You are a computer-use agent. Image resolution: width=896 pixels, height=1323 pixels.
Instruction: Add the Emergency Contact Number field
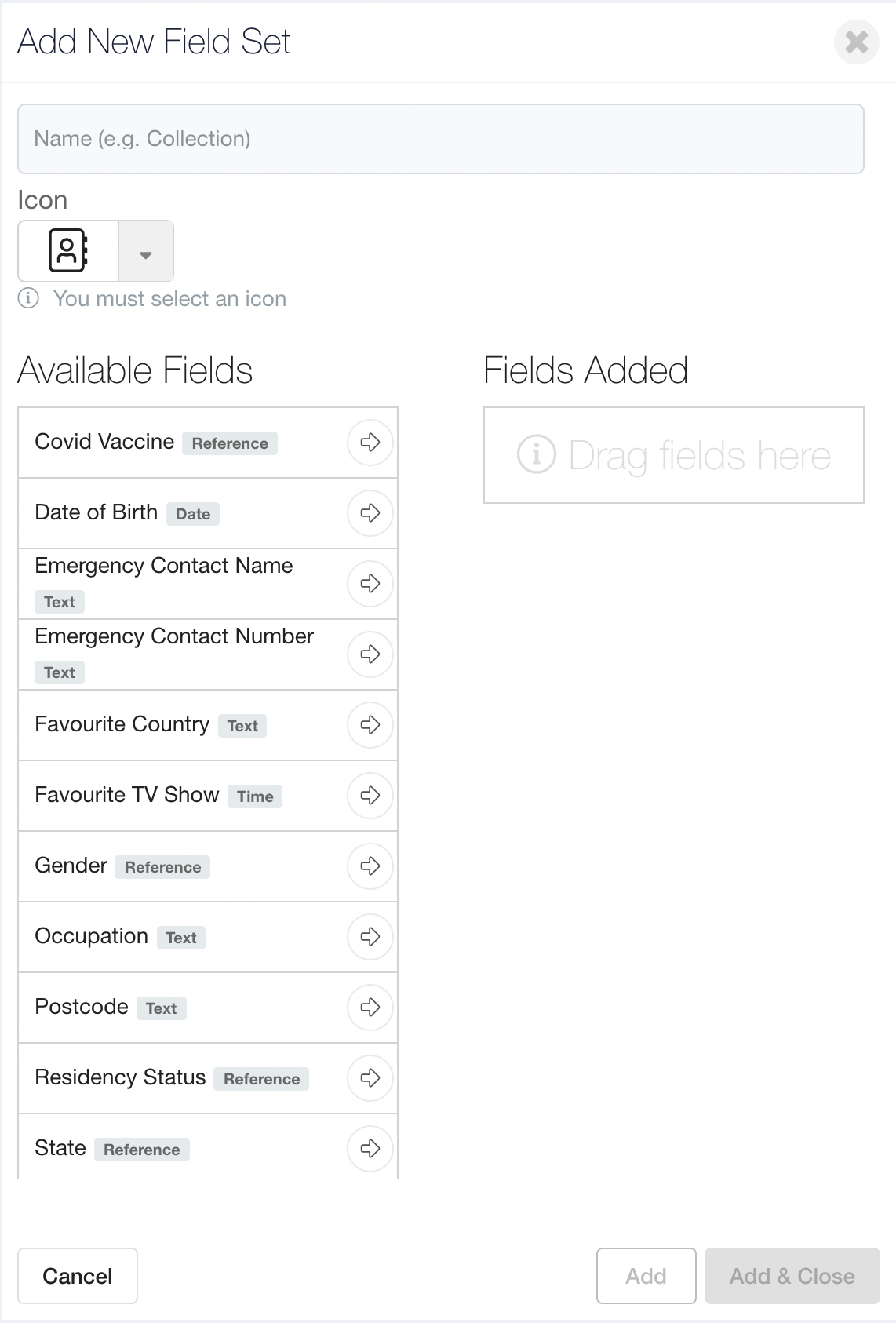click(x=369, y=654)
